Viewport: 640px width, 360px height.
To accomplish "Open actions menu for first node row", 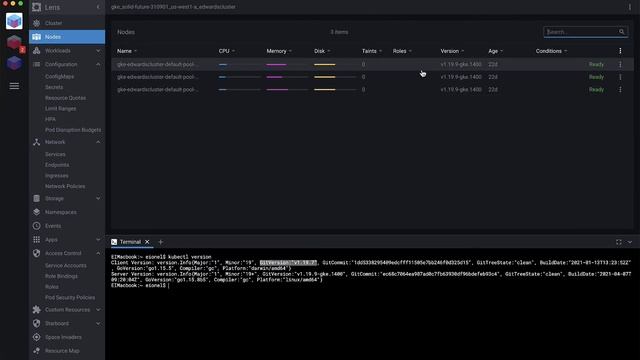I will click(620, 64).
